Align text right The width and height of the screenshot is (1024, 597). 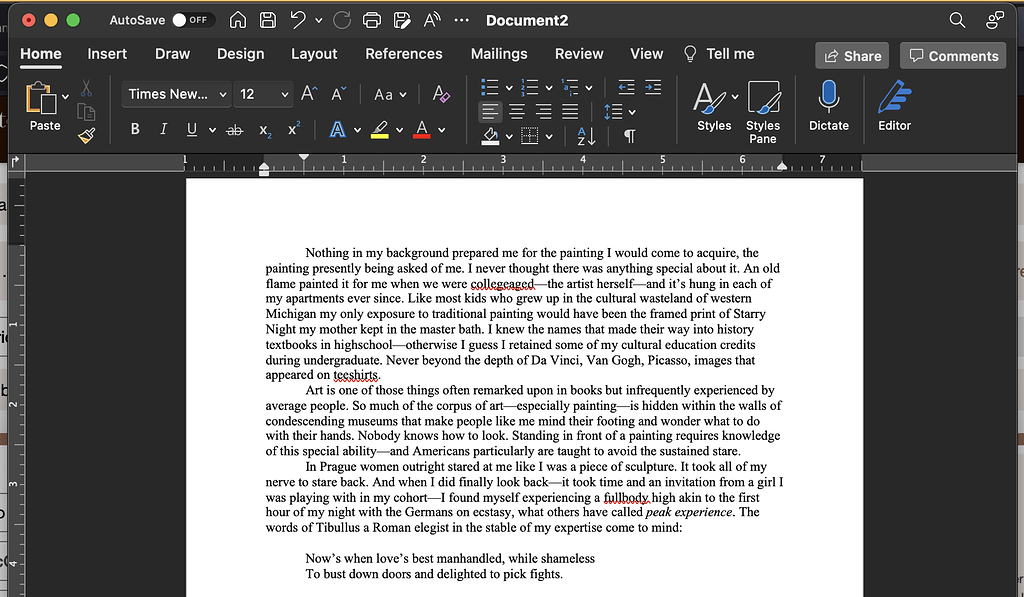pyautogui.click(x=543, y=112)
